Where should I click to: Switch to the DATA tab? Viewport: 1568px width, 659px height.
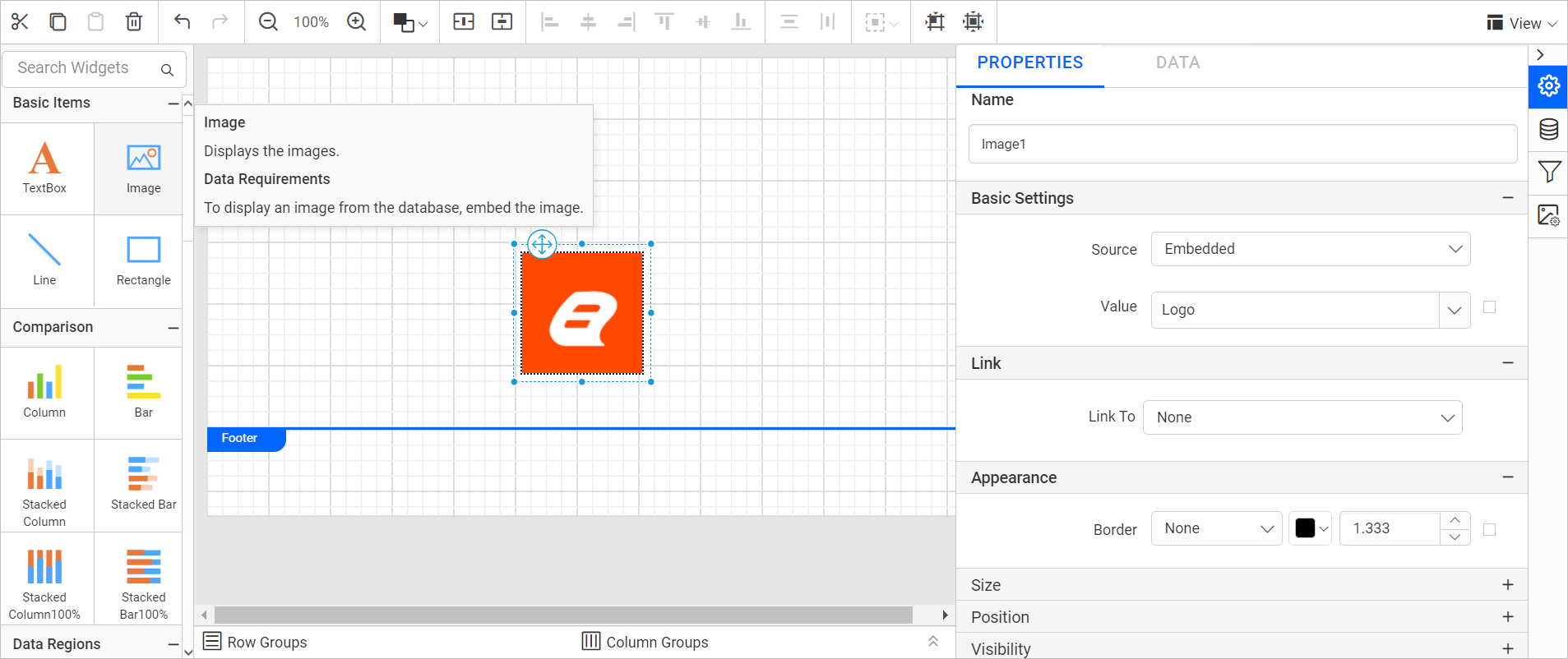pos(1177,62)
